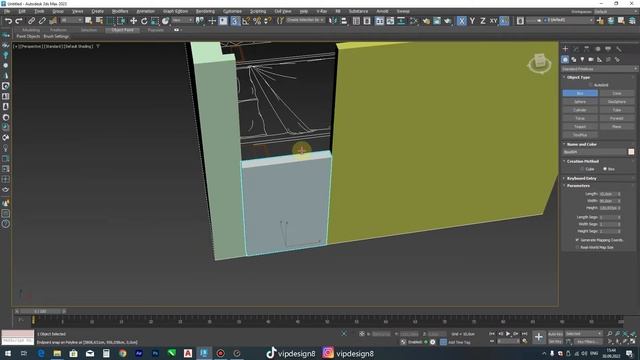The height and width of the screenshot is (360, 640).
Task: Select the Cube creation method radio
Action: pos(582,169)
